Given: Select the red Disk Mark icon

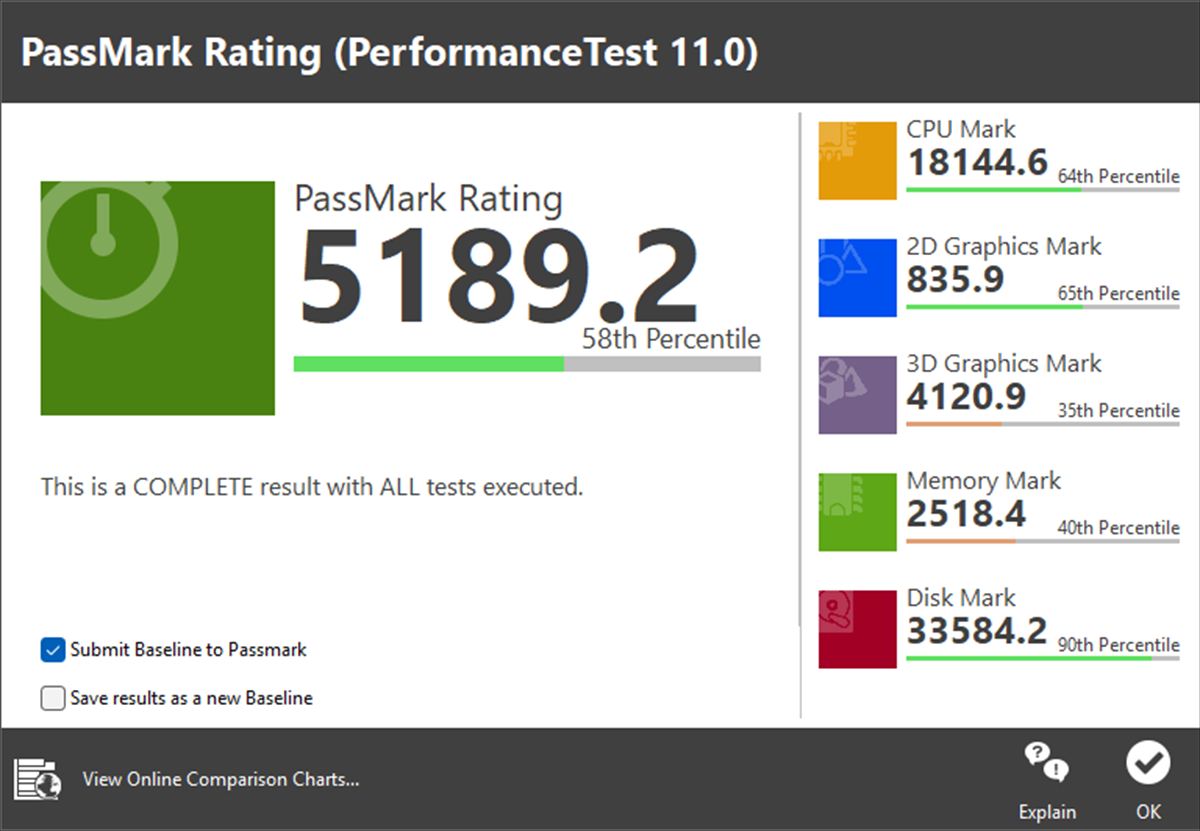Looking at the screenshot, I should point(857,629).
